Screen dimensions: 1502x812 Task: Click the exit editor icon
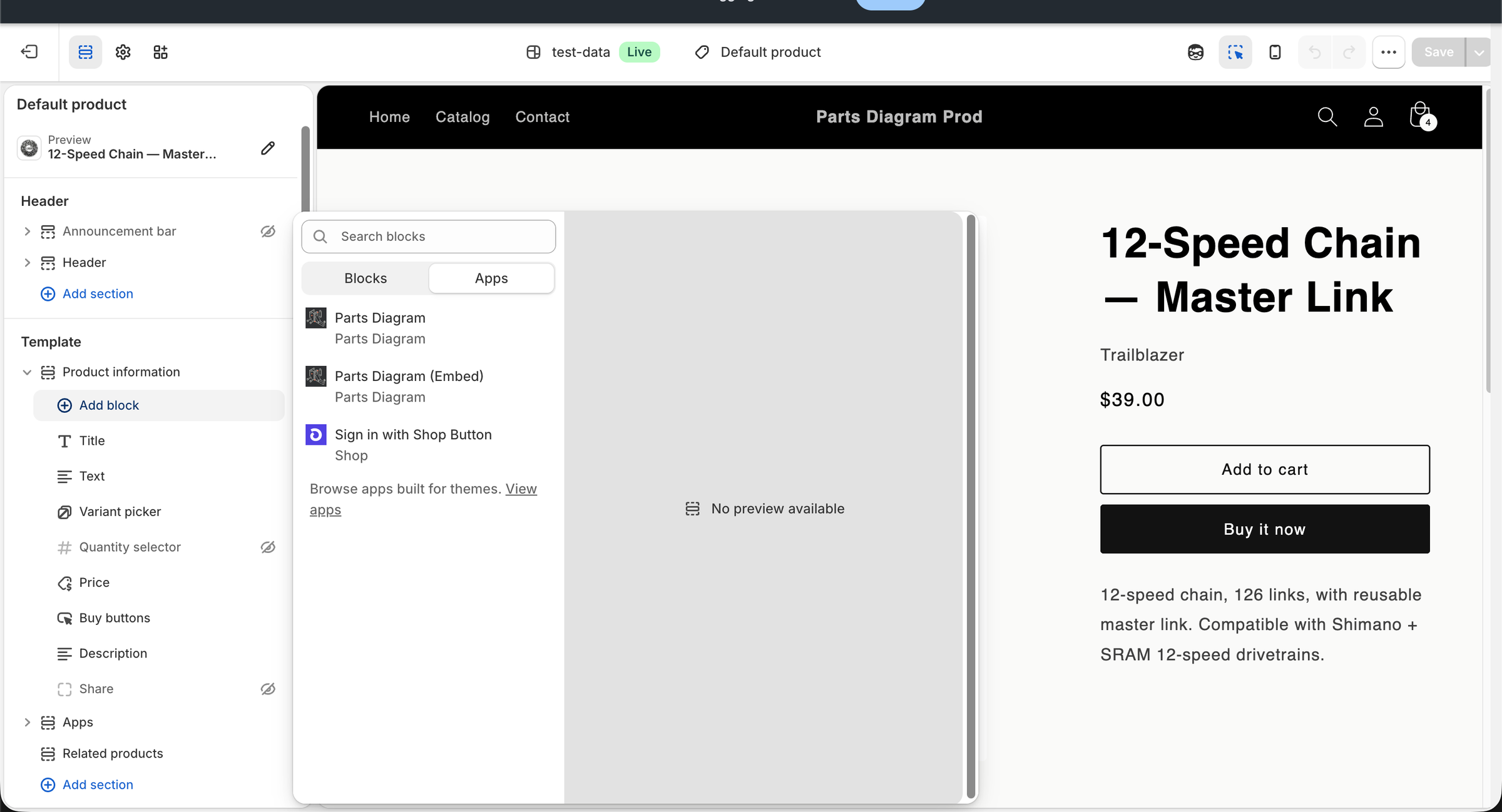point(29,52)
